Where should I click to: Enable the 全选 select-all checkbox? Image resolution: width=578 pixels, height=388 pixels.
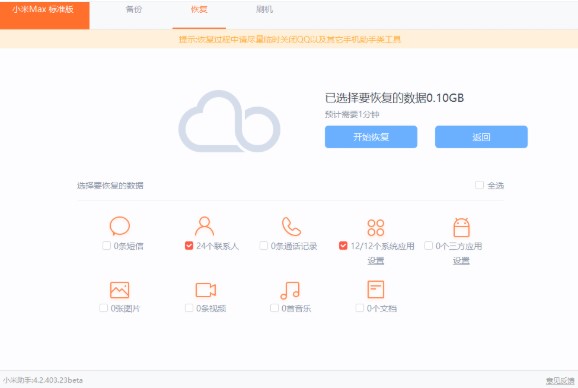(479, 185)
